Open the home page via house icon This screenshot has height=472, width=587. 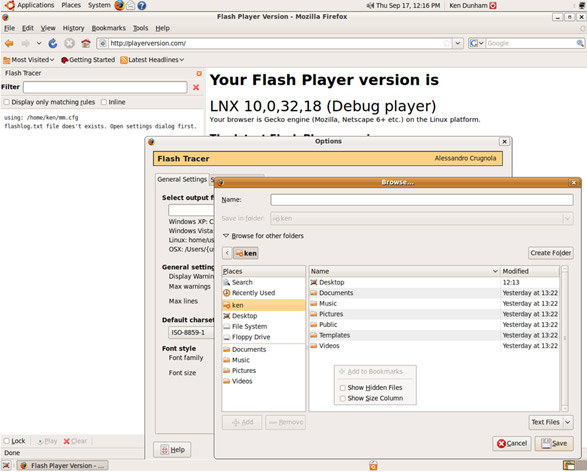tap(86, 43)
